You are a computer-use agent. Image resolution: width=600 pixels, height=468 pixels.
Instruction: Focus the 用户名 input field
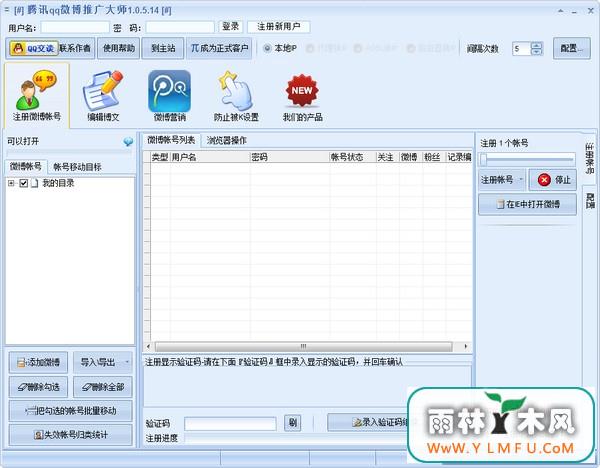click(x=75, y=27)
